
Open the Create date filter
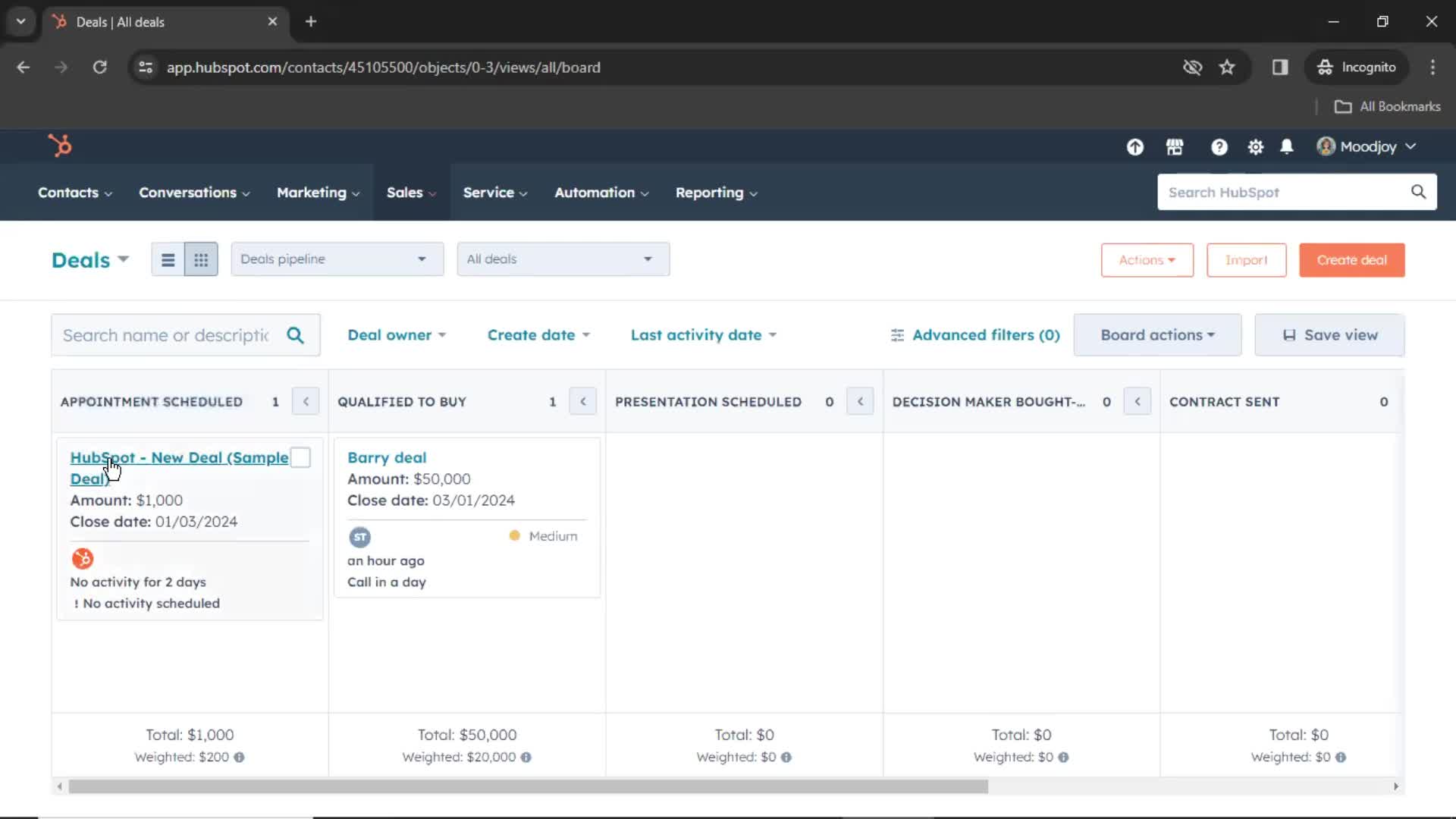click(x=538, y=335)
